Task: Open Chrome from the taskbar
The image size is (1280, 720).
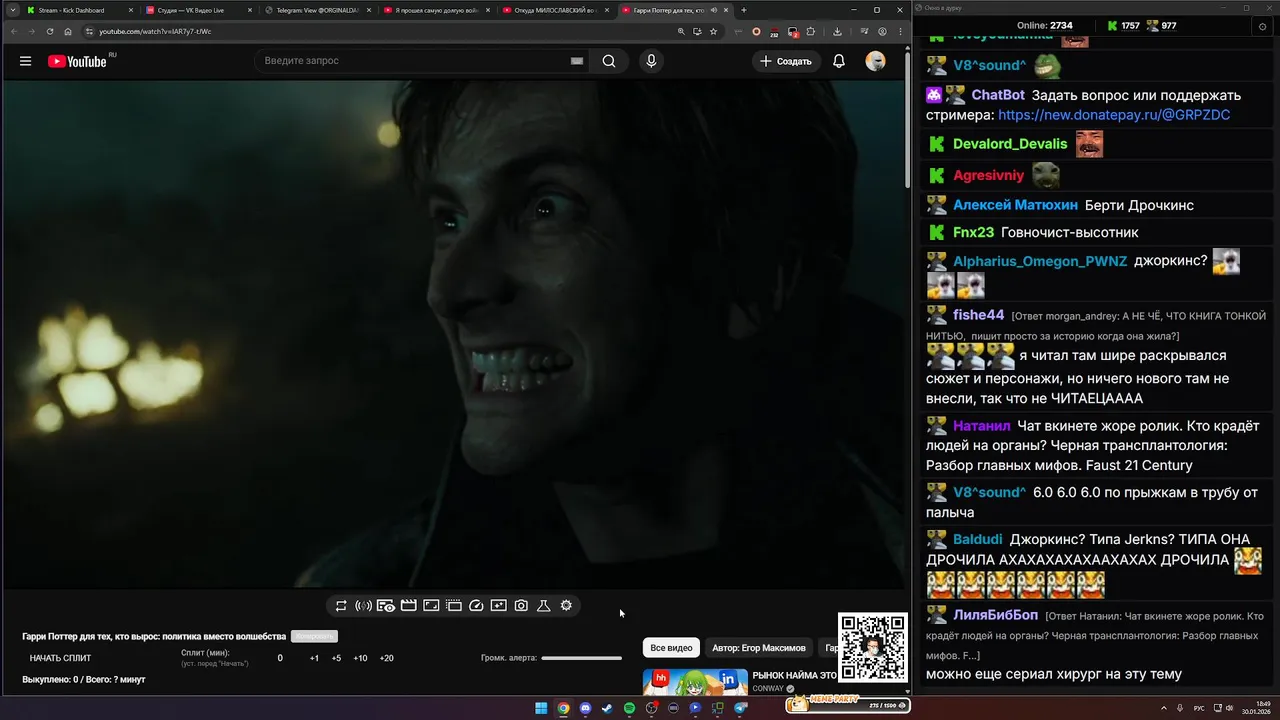Action: [x=563, y=708]
